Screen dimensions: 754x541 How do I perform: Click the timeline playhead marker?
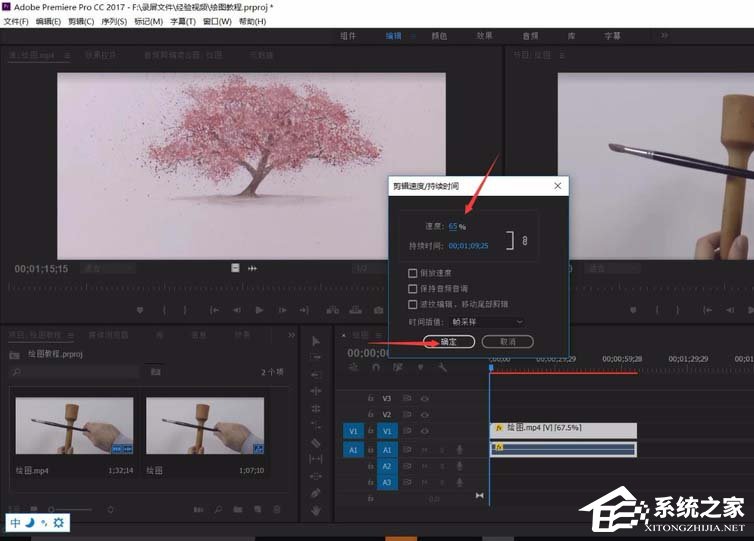pyautogui.click(x=491, y=368)
